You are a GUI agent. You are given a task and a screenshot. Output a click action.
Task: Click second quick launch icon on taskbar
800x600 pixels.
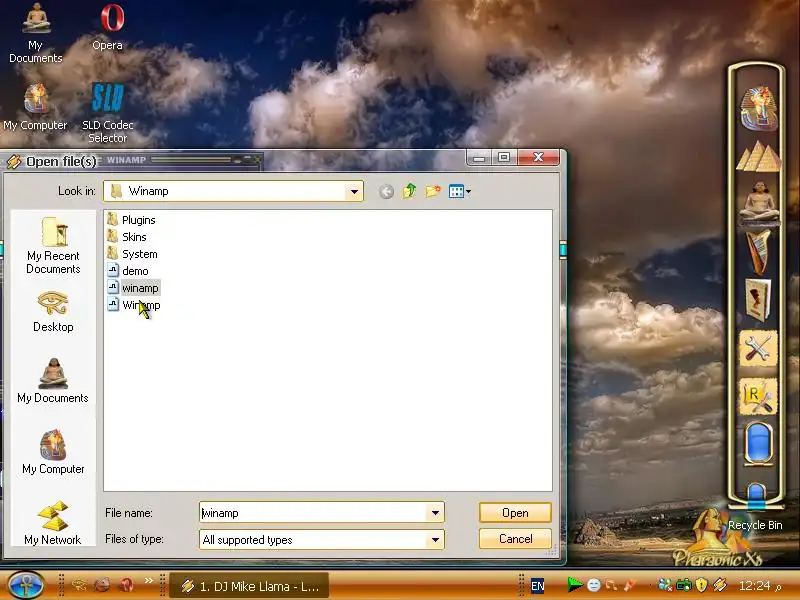pyautogui.click(x=102, y=585)
